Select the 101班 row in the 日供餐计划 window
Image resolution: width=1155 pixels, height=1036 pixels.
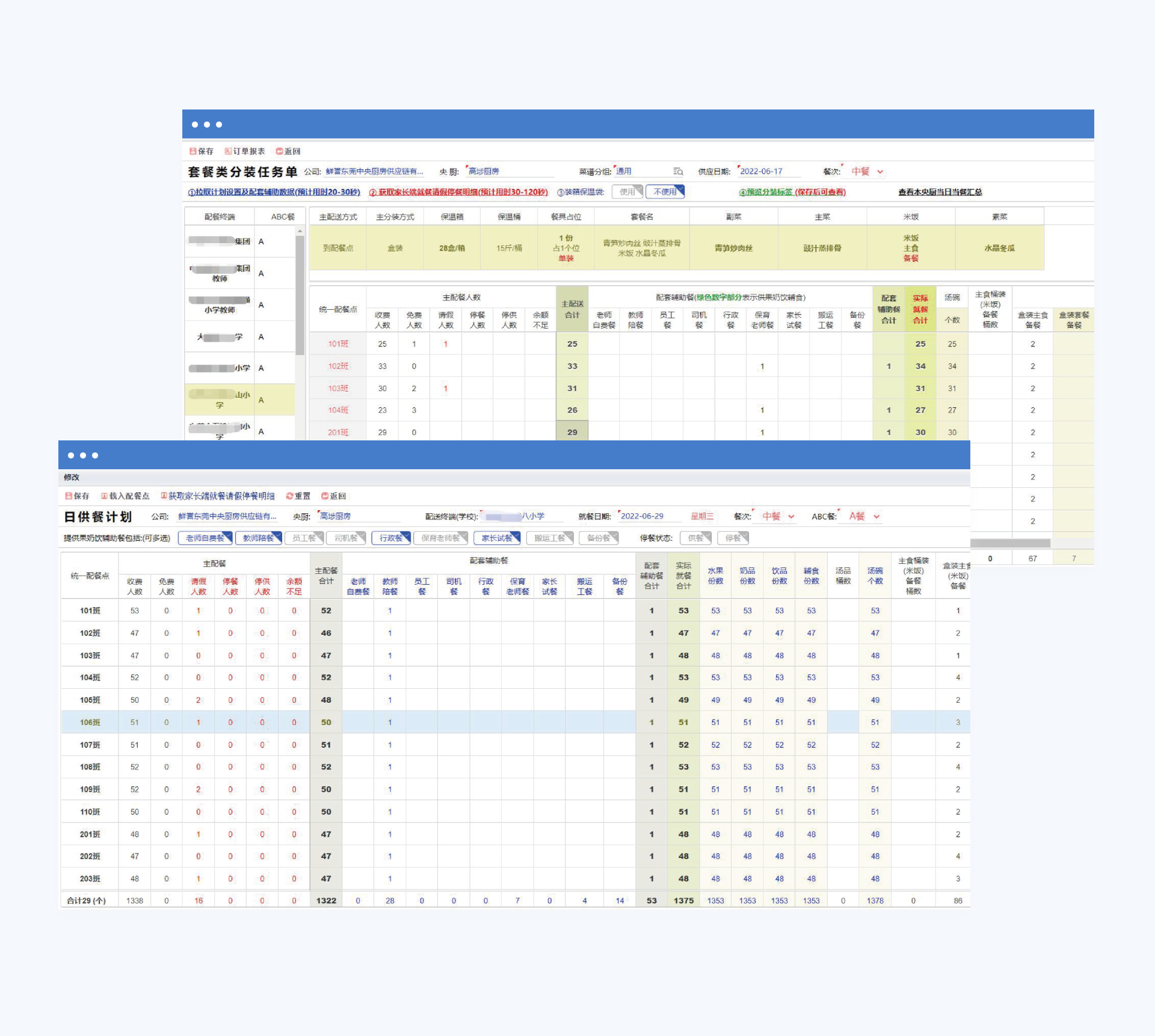(x=515, y=611)
